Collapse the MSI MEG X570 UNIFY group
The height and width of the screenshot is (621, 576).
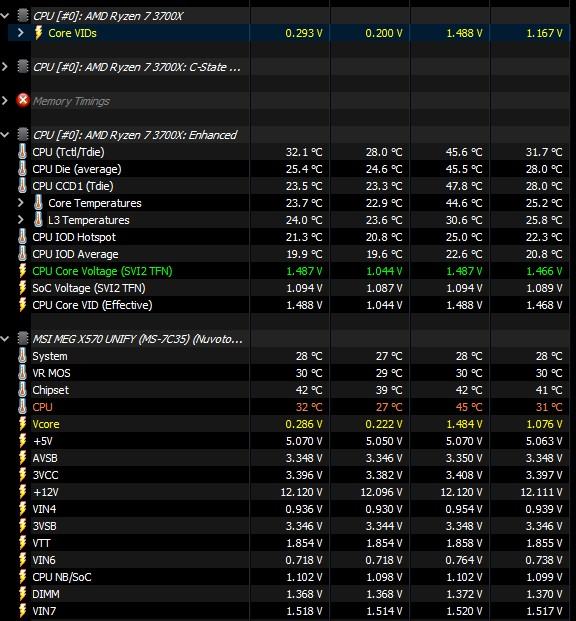[x=5, y=339]
